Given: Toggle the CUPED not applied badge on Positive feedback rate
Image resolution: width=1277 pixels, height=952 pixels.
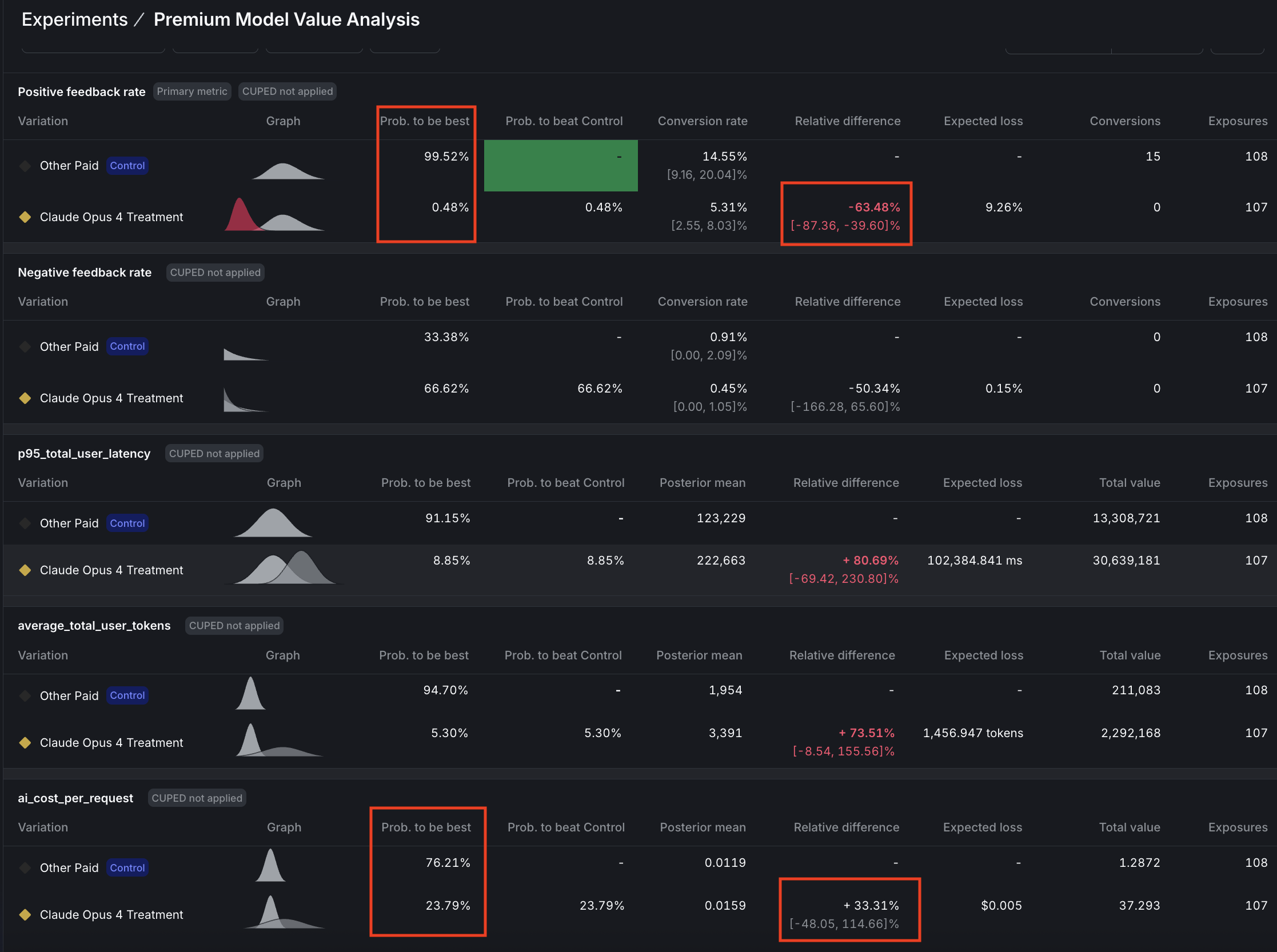Looking at the screenshot, I should [x=286, y=91].
